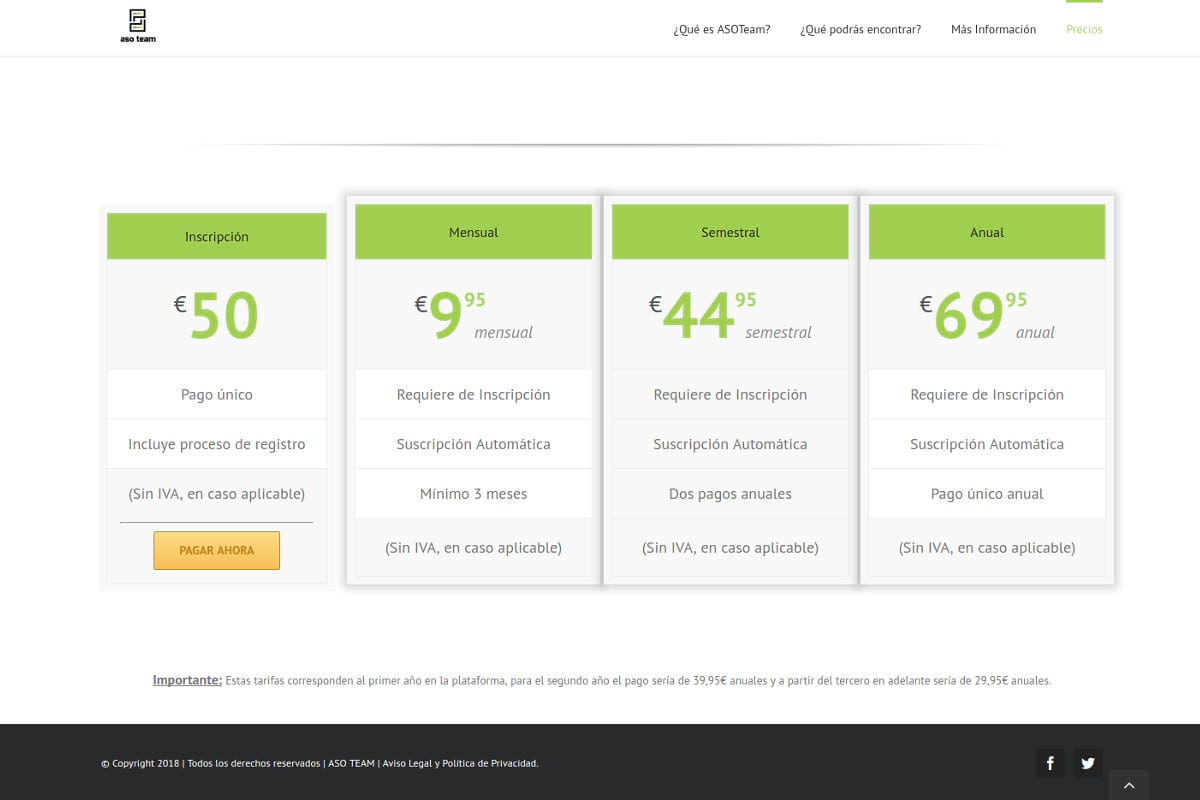
Task: Open the ¿Qué es ASOTeam? menu item
Action: [722, 29]
